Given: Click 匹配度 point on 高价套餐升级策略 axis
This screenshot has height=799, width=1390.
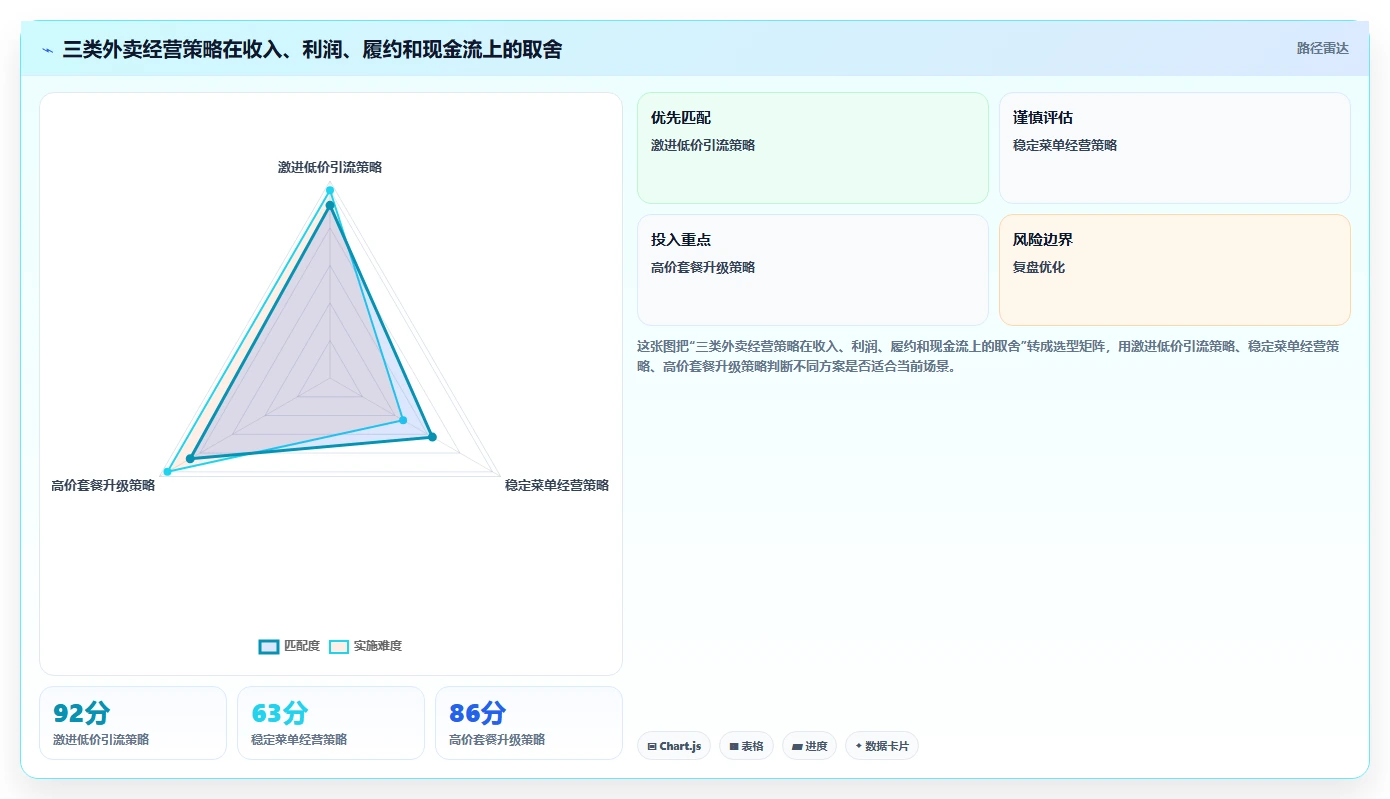Looking at the screenshot, I should click(x=190, y=459).
